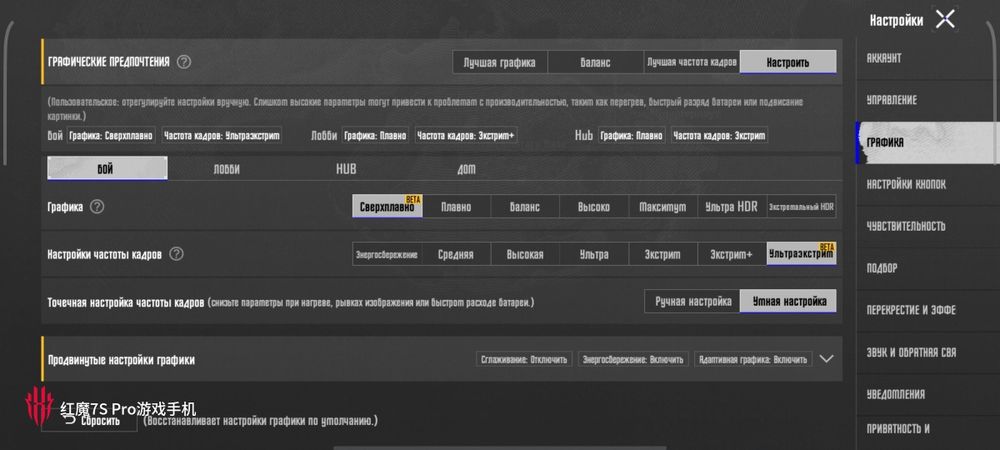Open the Управление settings section

click(x=927, y=100)
